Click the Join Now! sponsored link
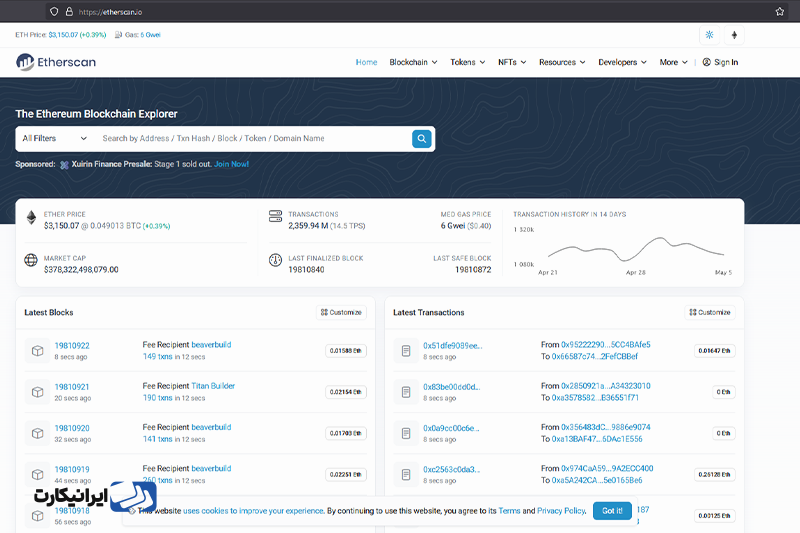This screenshot has height=533, width=800. point(231,164)
